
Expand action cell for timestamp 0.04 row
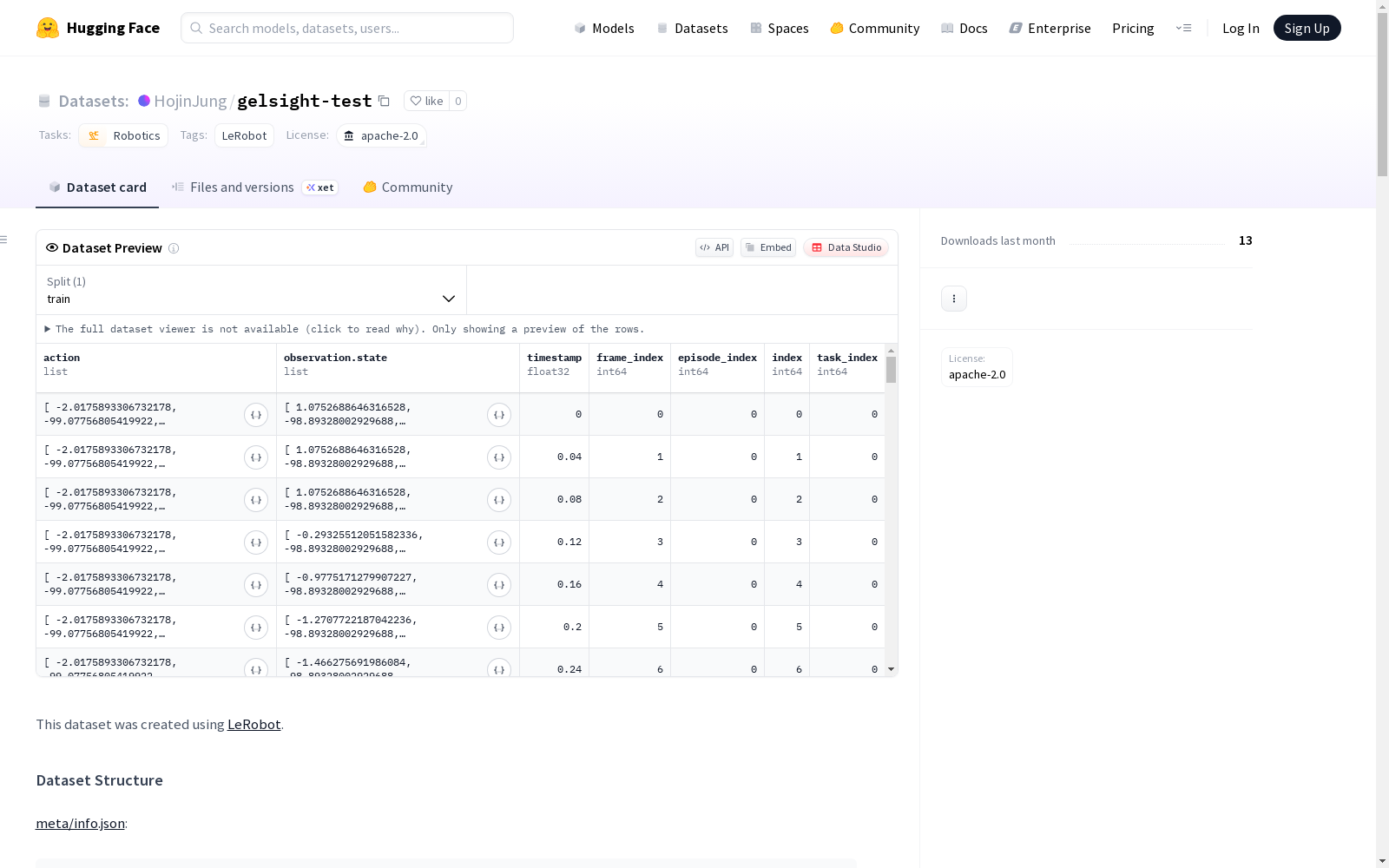point(256,457)
